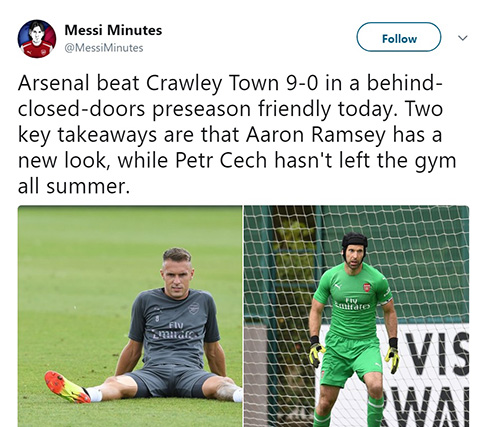This screenshot has height=427, width=480.
Task: Expand the tweet options chevron
Action: 463,38
